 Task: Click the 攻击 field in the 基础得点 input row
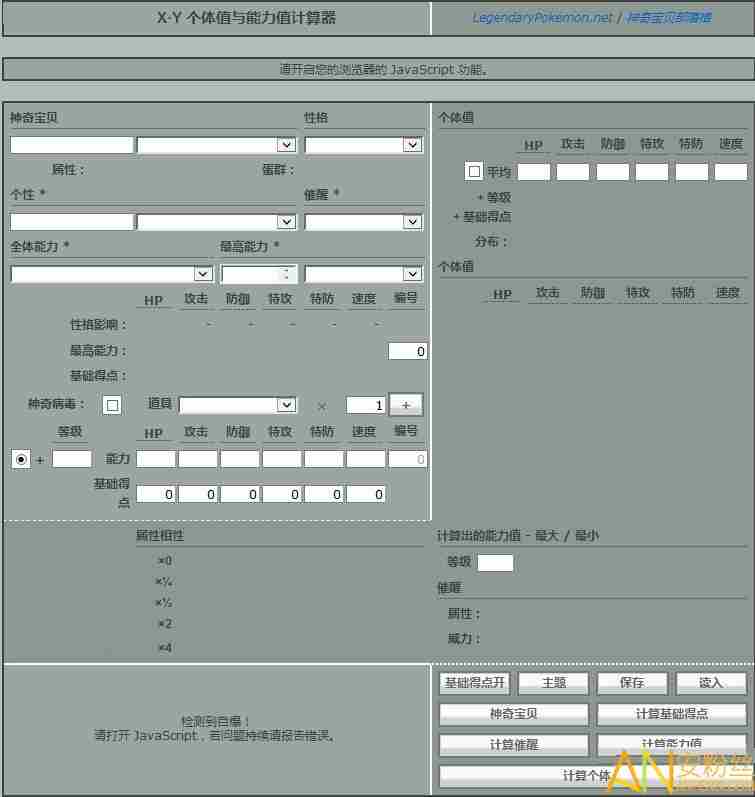pyautogui.click(x=198, y=494)
